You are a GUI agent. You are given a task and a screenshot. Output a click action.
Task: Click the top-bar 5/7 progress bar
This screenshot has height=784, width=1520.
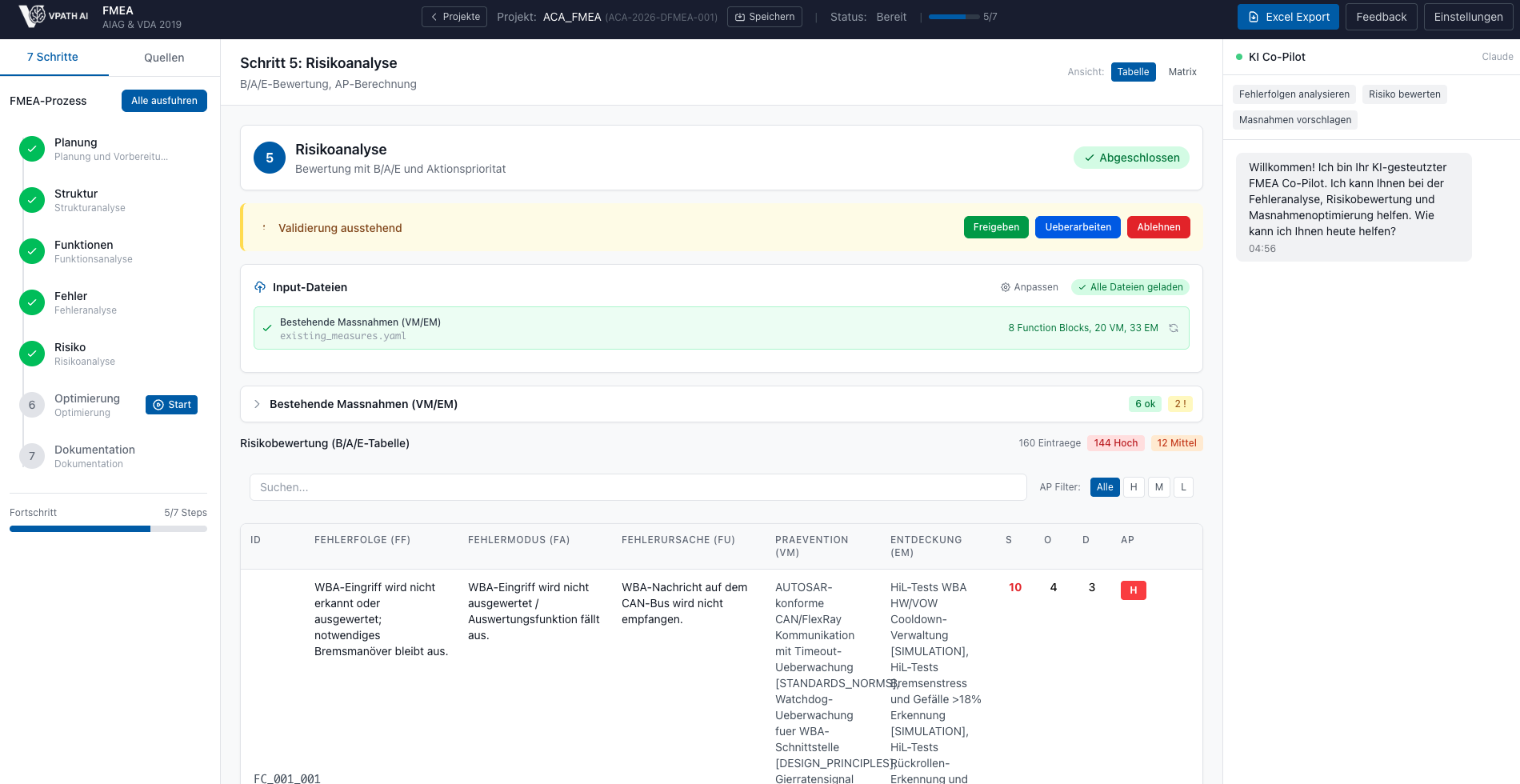click(954, 17)
